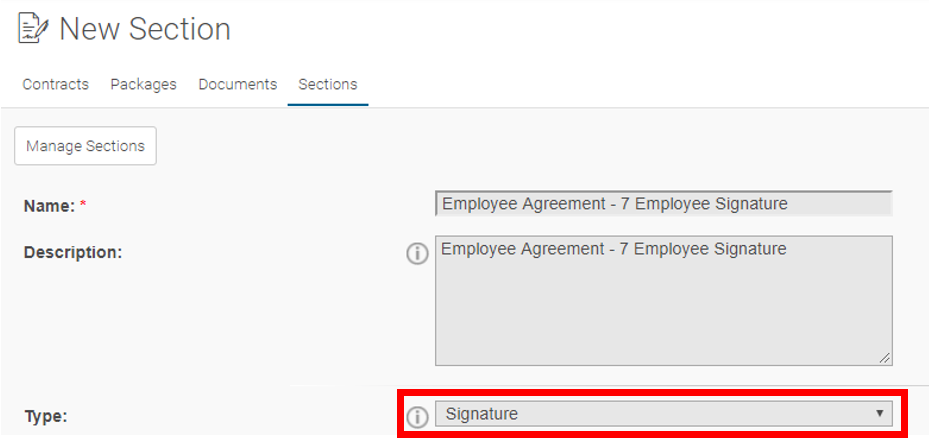Click the info icon beside Description

[x=417, y=254]
